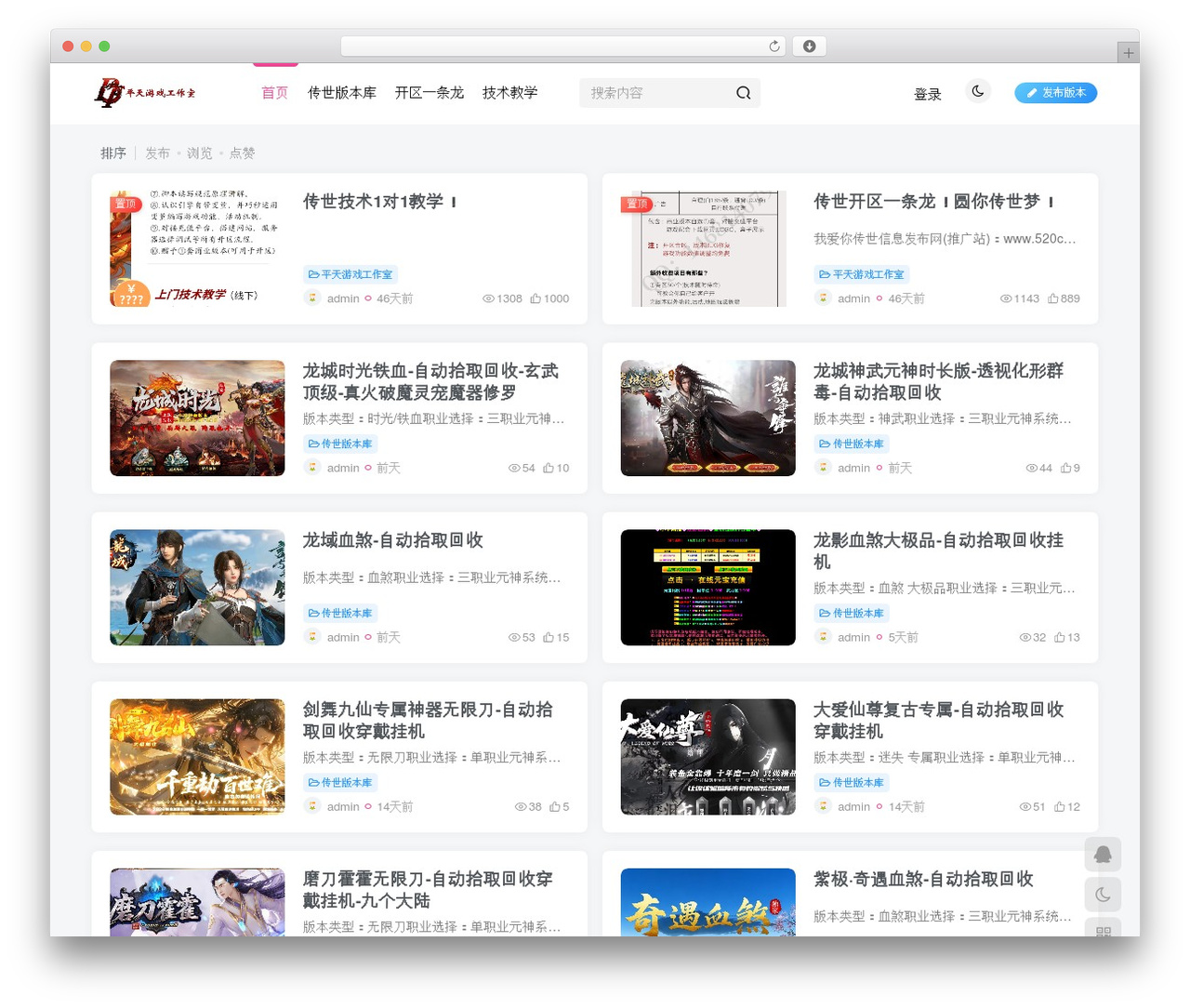
Task: Click like icon on 大爱仙尊 card
Action: coord(1059,806)
